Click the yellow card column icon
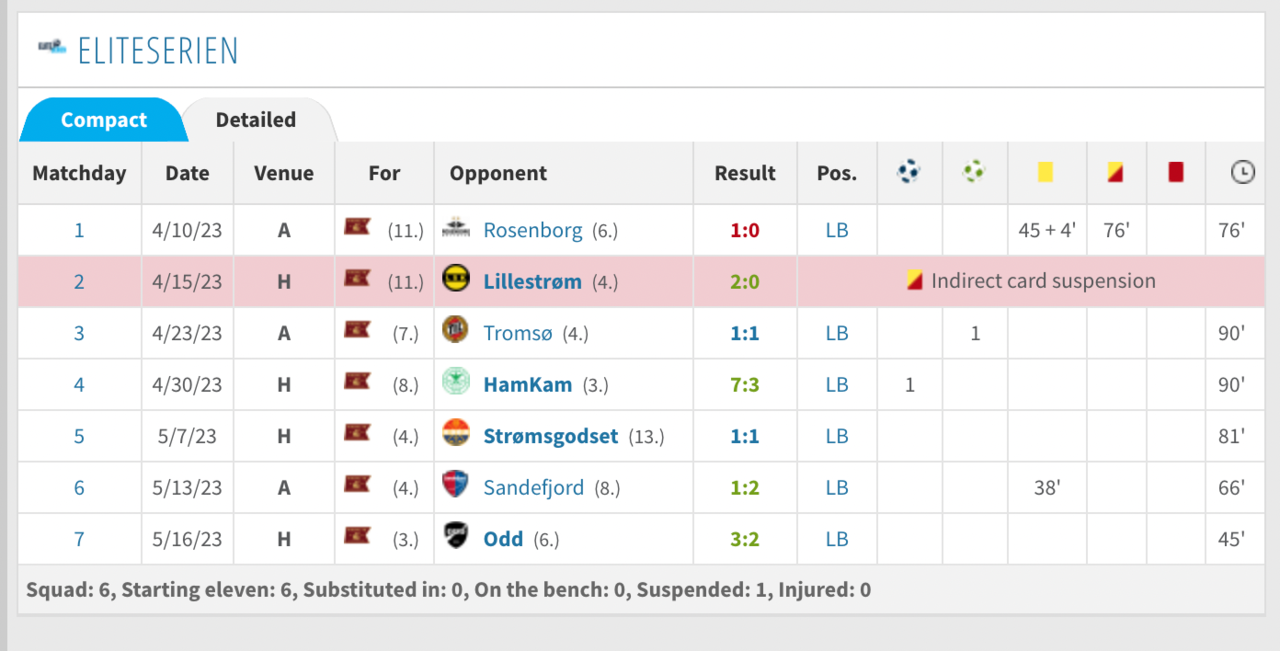Viewport: 1280px width, 651px height. pos(1045,172)
